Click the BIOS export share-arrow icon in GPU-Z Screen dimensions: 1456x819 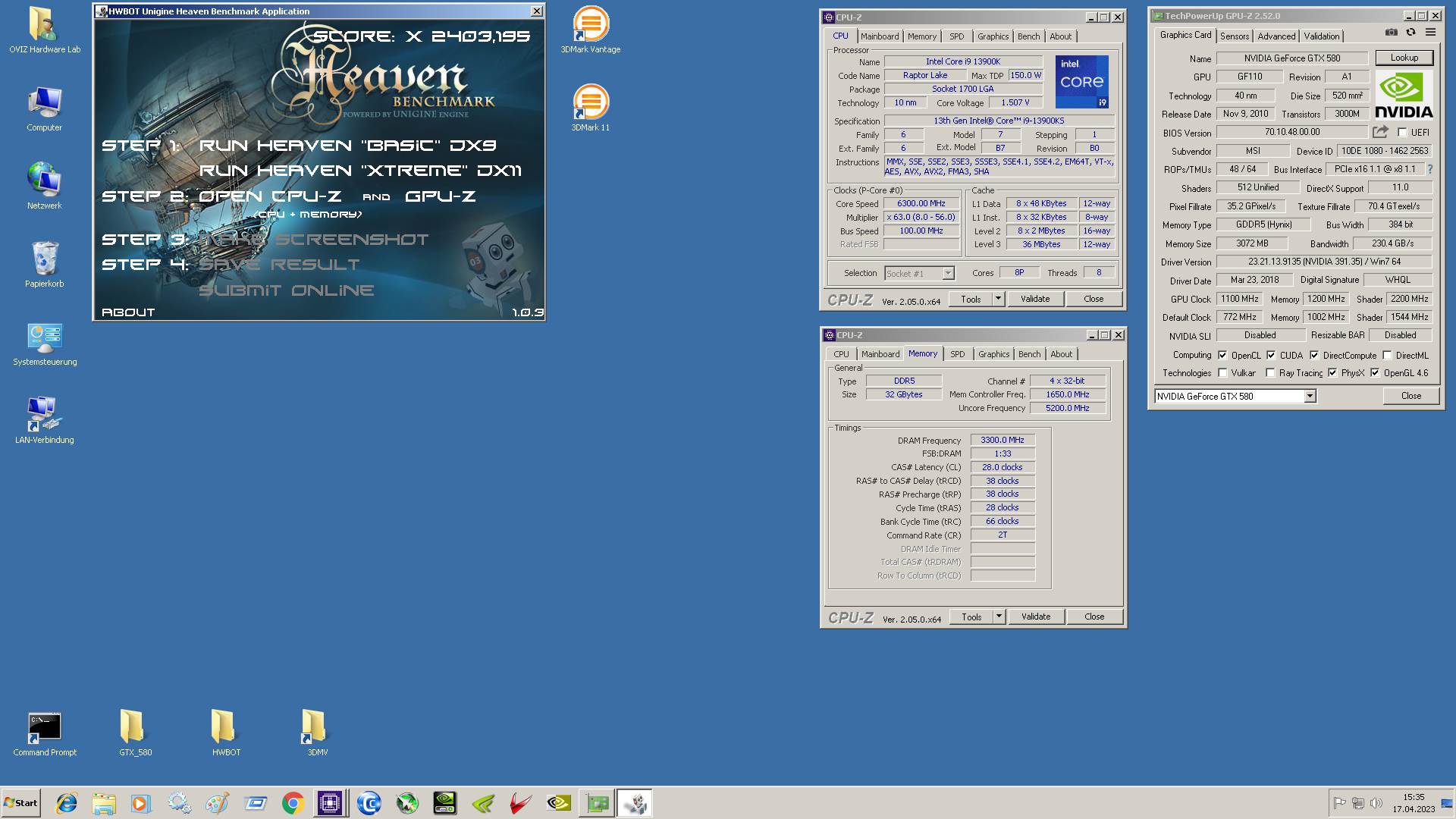pos(1380,132)
